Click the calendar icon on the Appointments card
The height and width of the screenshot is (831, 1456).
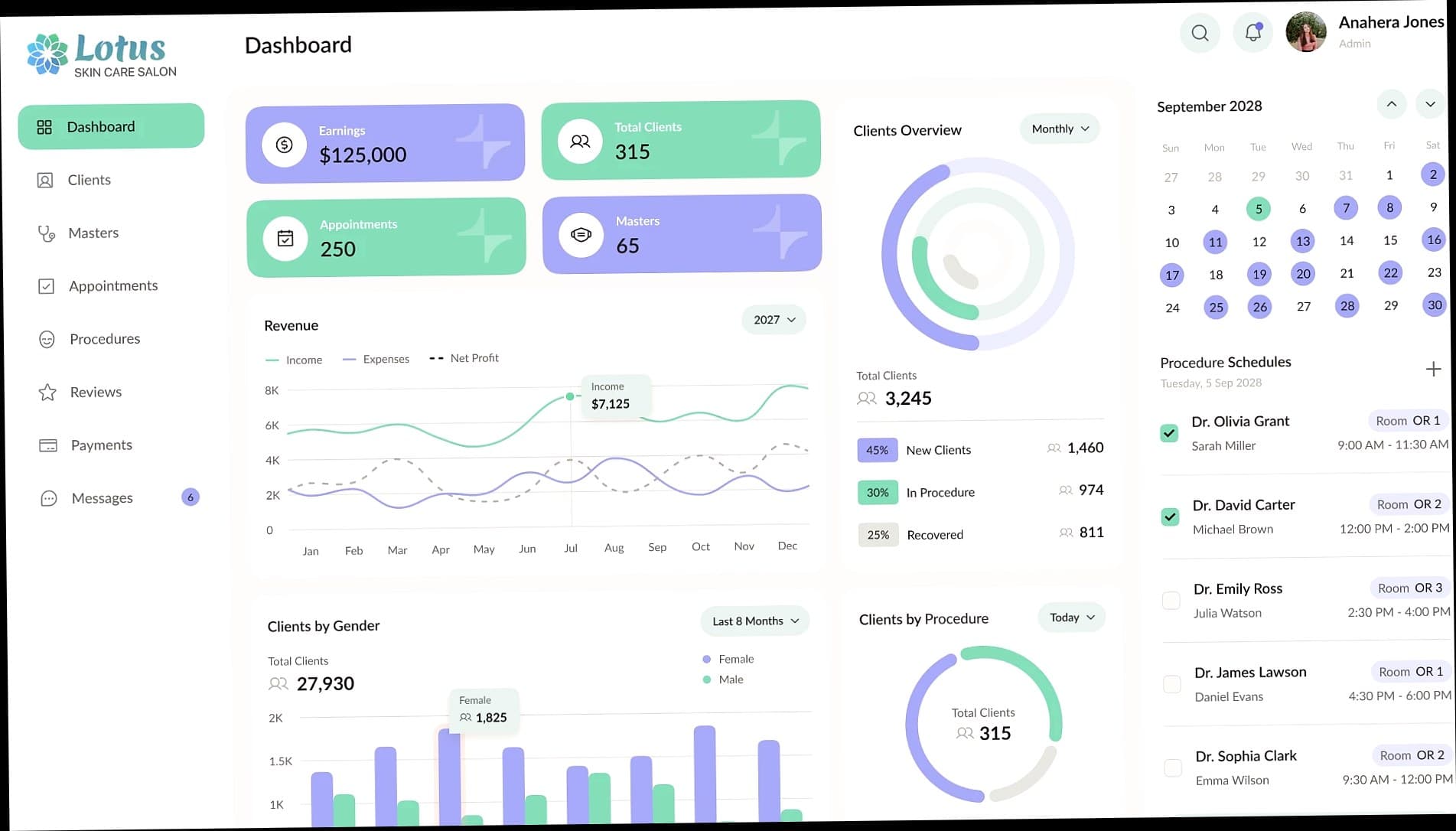285,239
